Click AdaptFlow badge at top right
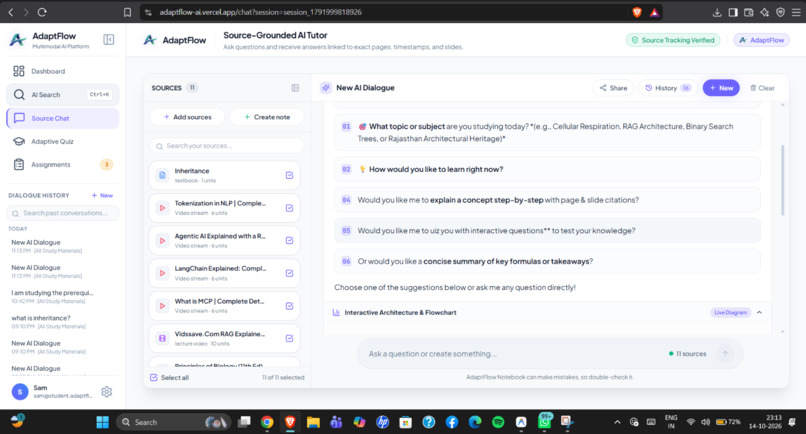This screenshot has height=434, width=806. point(761,40)
